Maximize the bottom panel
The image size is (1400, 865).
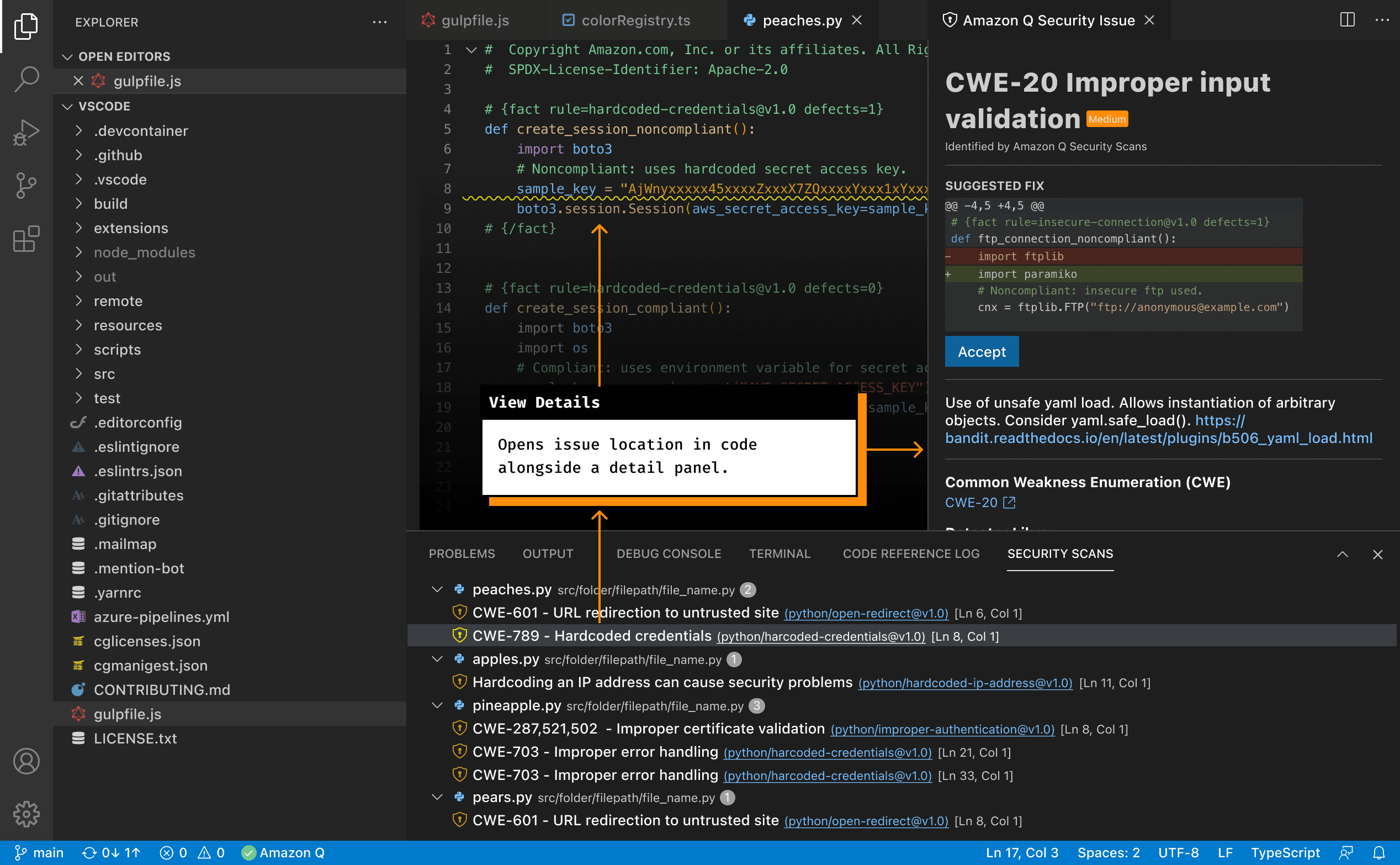pyautogui.click(x=1342, y=554)
